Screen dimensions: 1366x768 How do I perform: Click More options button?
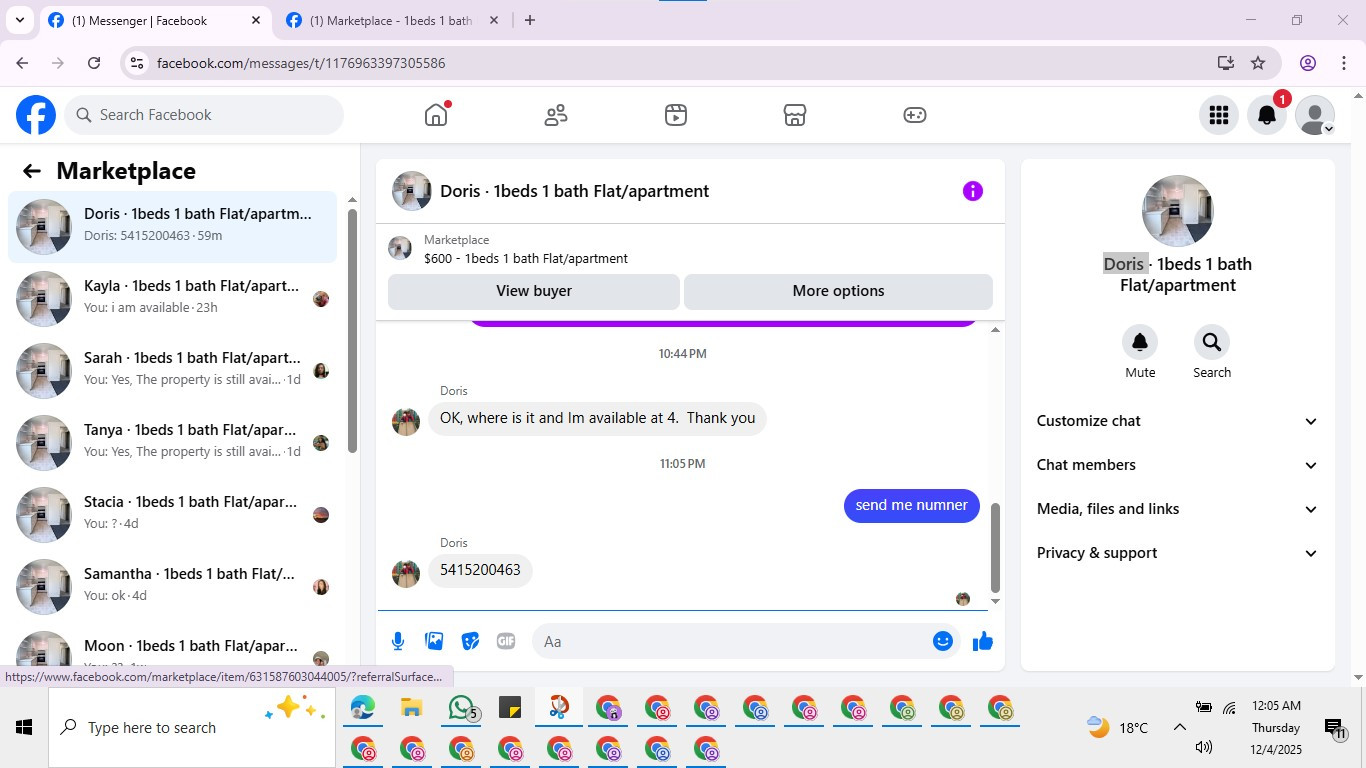[x=838, y=291]
